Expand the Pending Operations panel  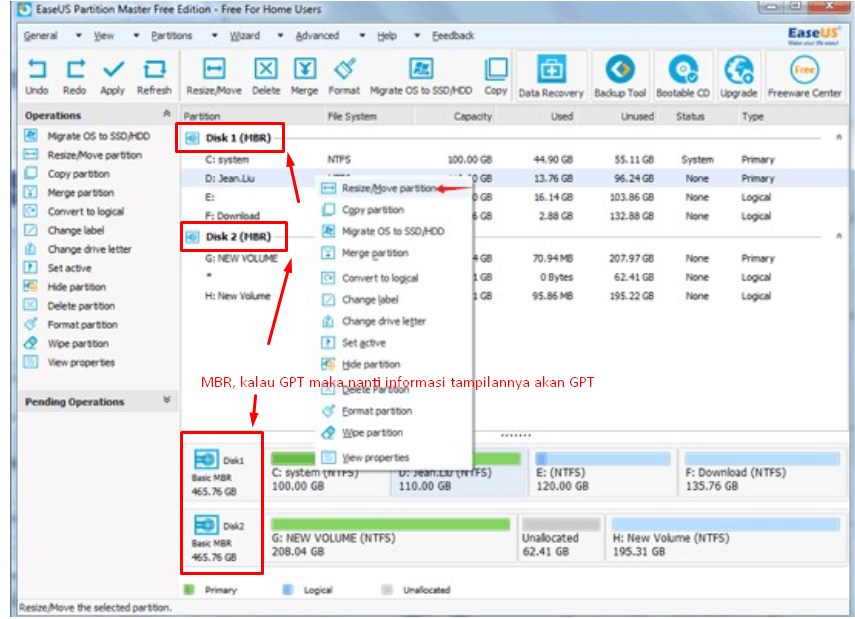pos(167,400)
